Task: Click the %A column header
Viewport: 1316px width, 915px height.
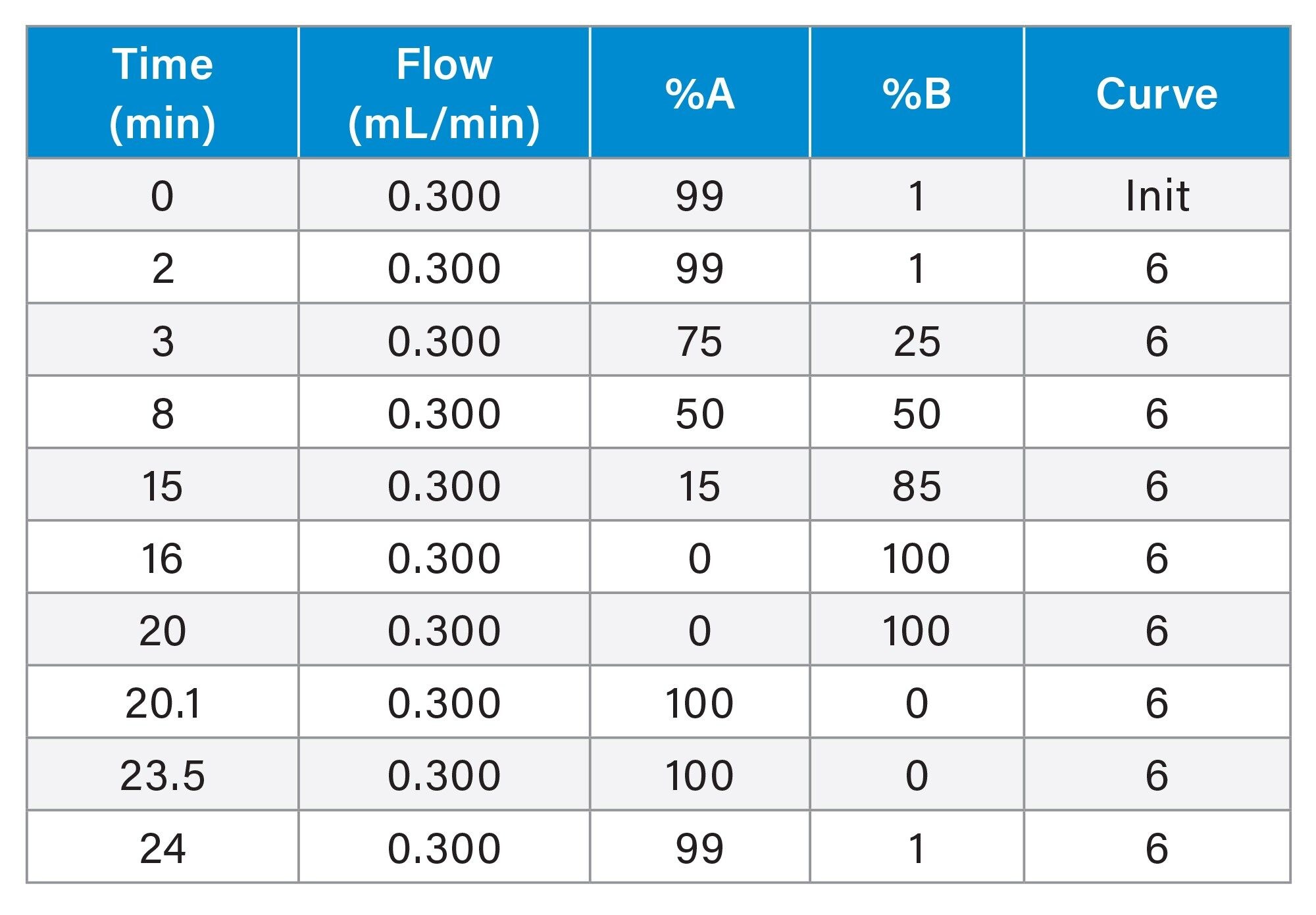Action: 699,93
